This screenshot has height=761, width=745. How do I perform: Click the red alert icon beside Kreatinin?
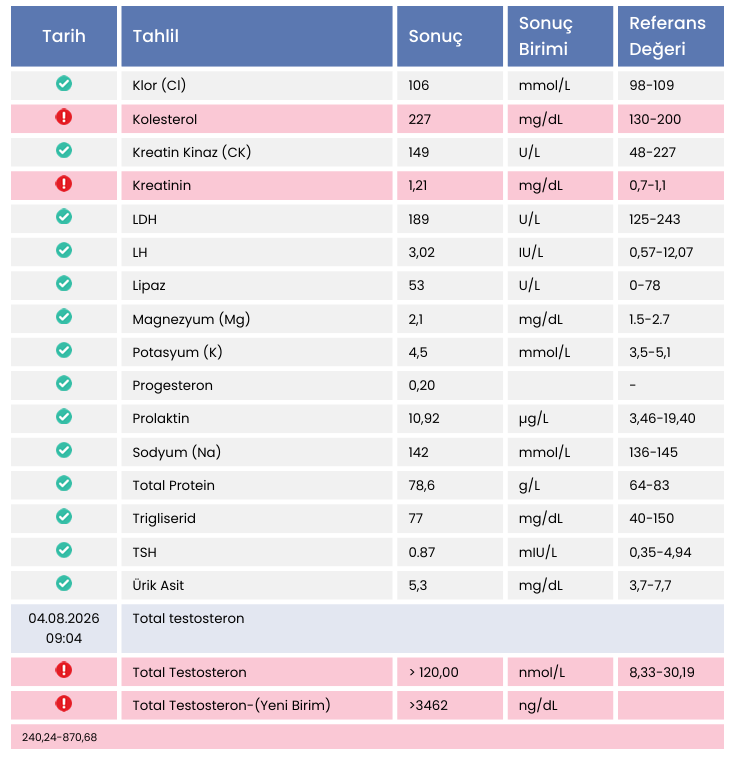(64, 184)
